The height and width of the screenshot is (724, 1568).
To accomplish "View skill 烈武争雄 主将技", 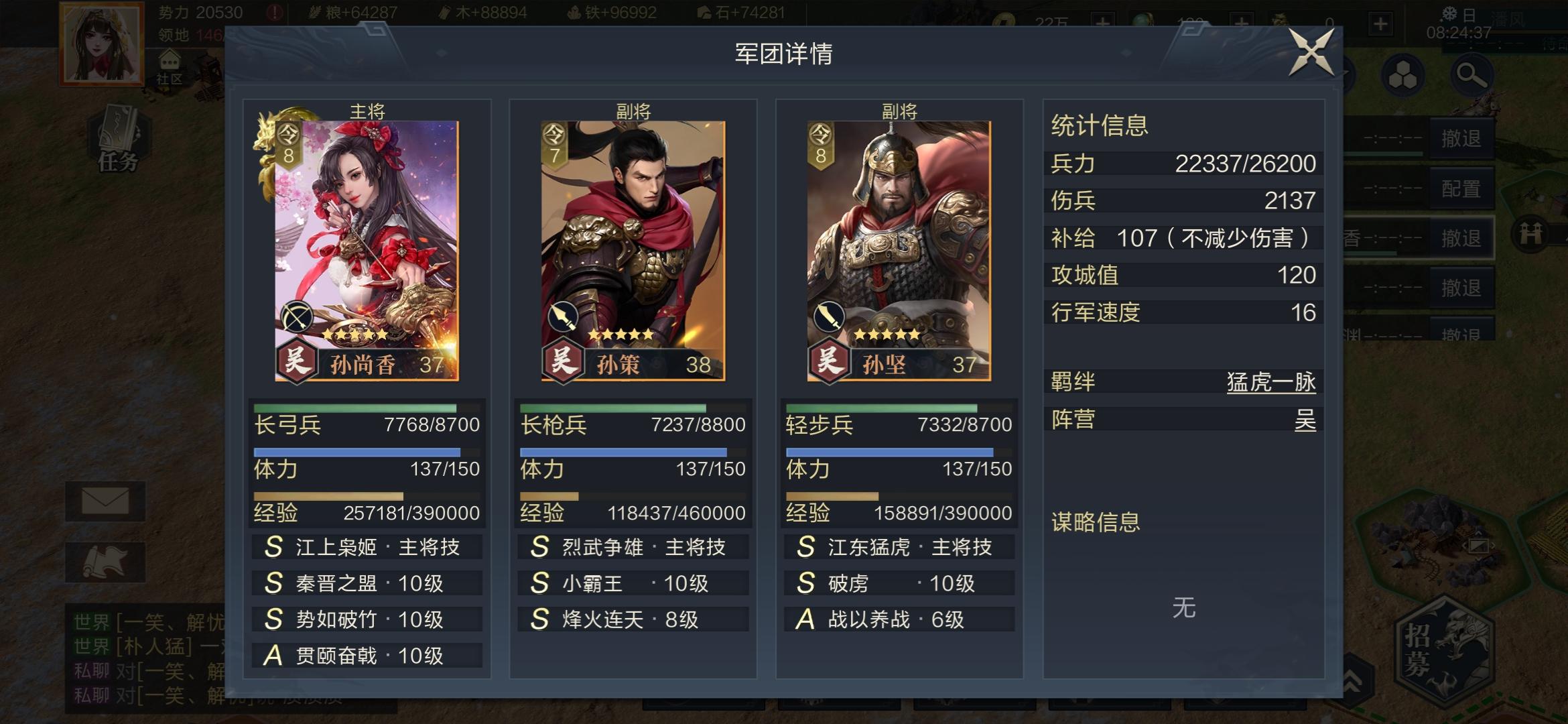I will (x=633, y=547).
